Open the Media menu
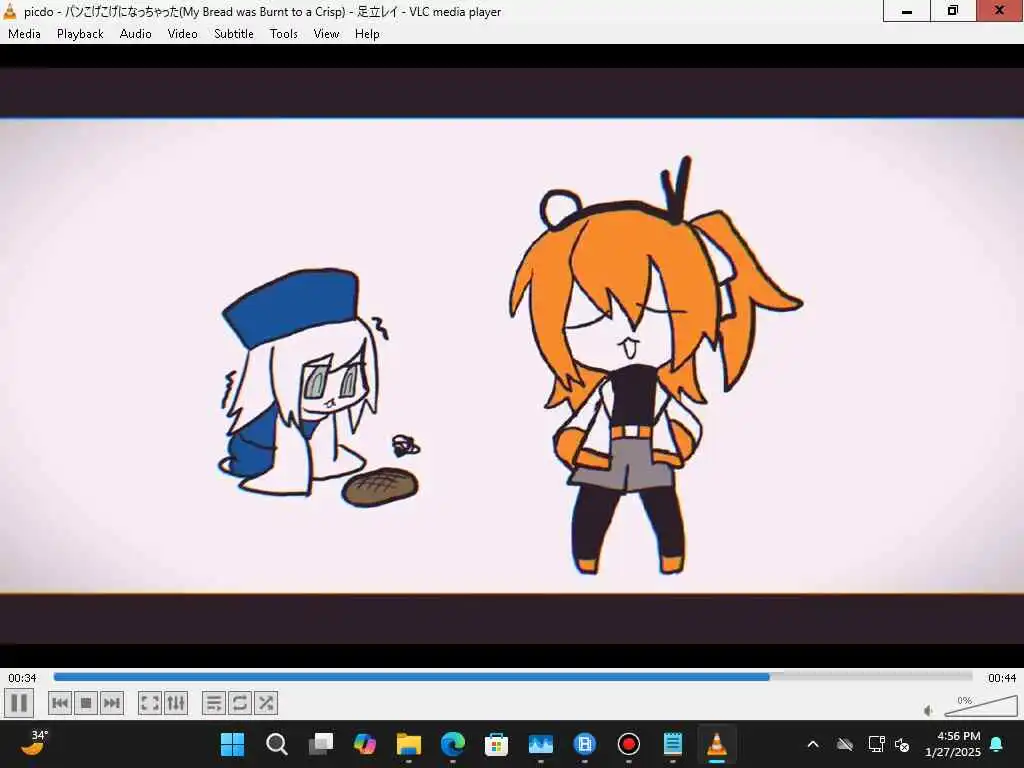 [x=24, y=34]
